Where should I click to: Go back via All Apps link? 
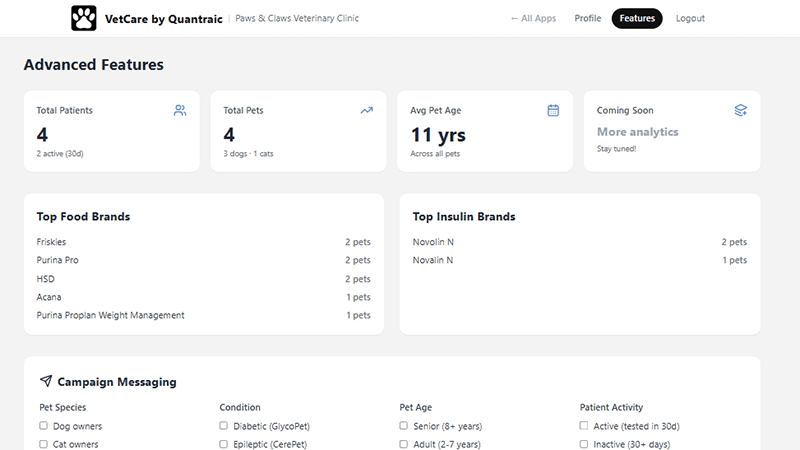point(533,18)
